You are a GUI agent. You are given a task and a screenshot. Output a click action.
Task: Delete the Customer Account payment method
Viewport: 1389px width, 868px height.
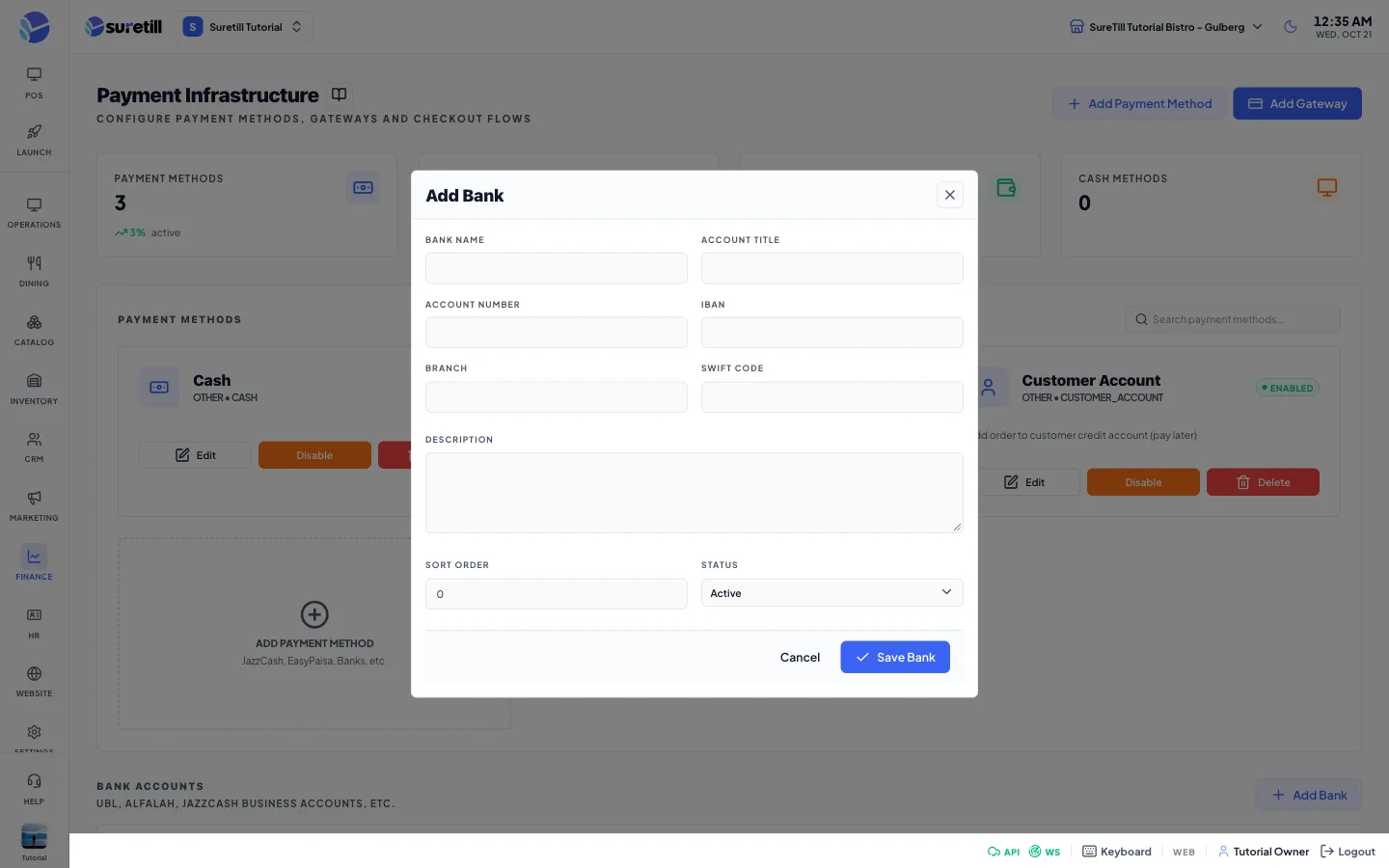click(1263, 482)
